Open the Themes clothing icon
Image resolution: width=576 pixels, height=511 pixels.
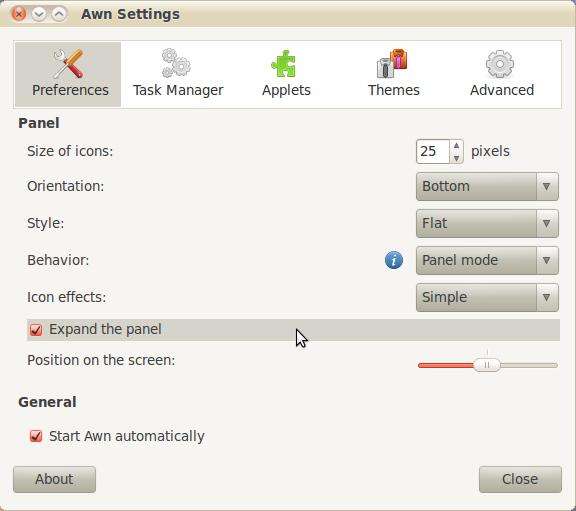(x=392, y=63)
